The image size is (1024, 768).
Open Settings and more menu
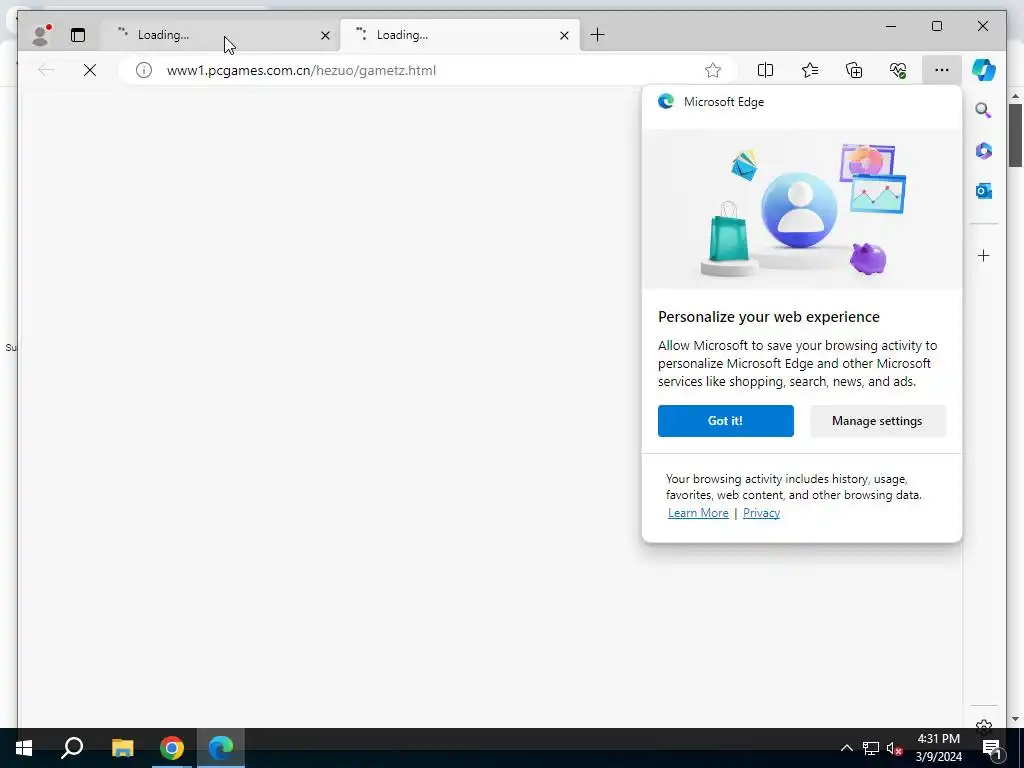click(x=941, y=70)
